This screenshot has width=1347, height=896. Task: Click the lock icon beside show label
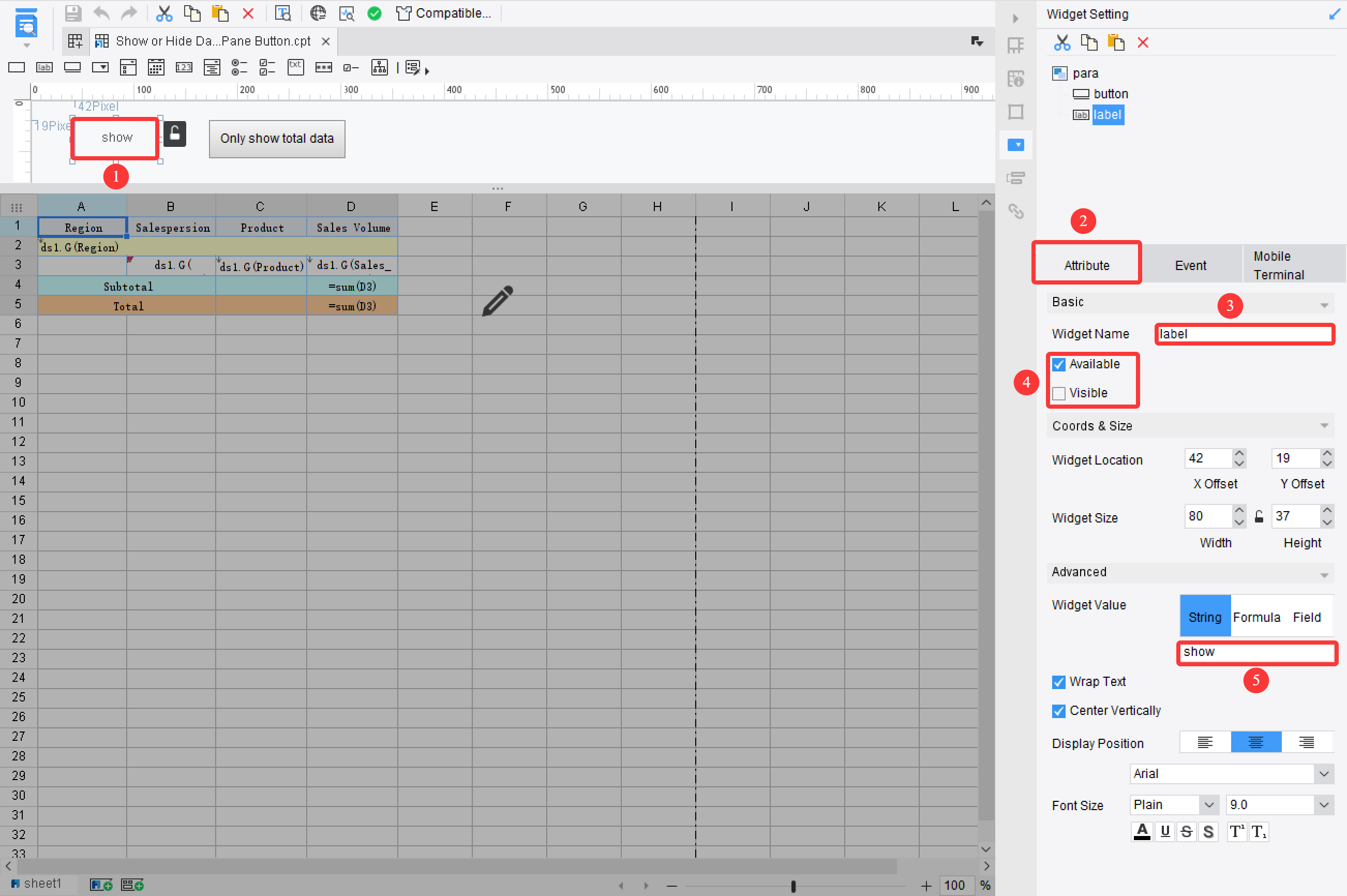click(x=175, y=133)
